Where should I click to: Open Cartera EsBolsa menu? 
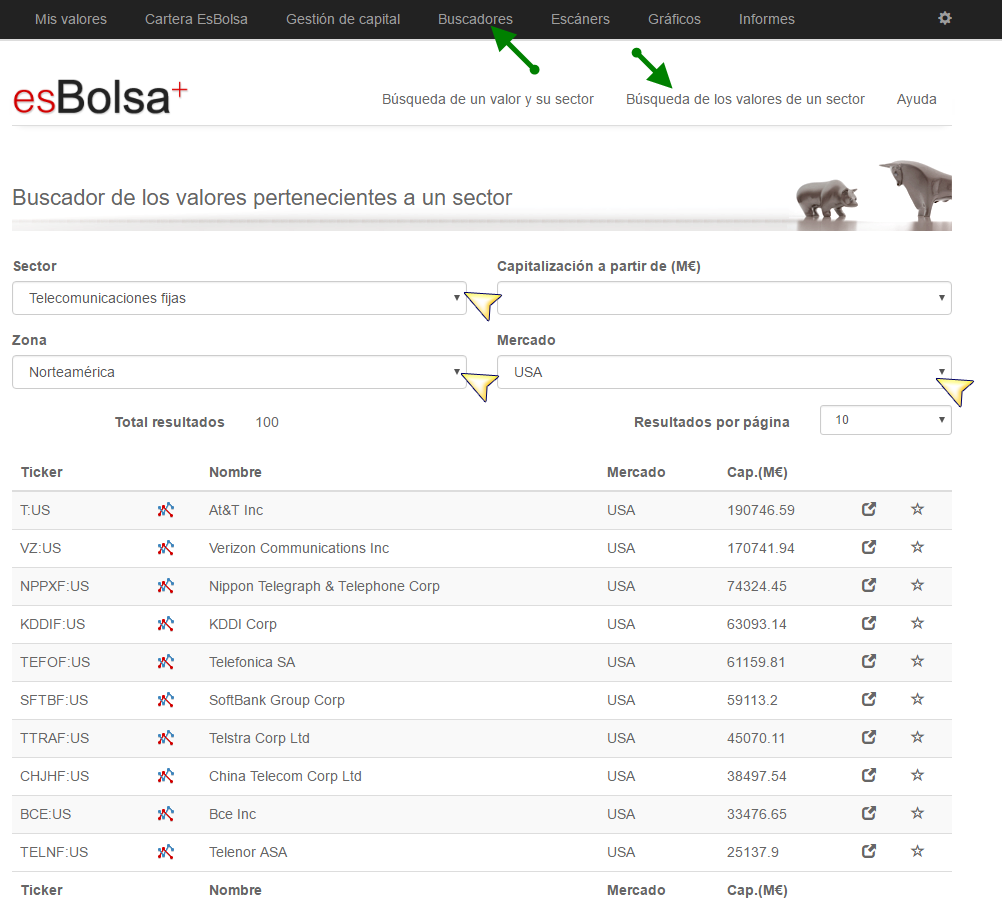tap(196, 19)
